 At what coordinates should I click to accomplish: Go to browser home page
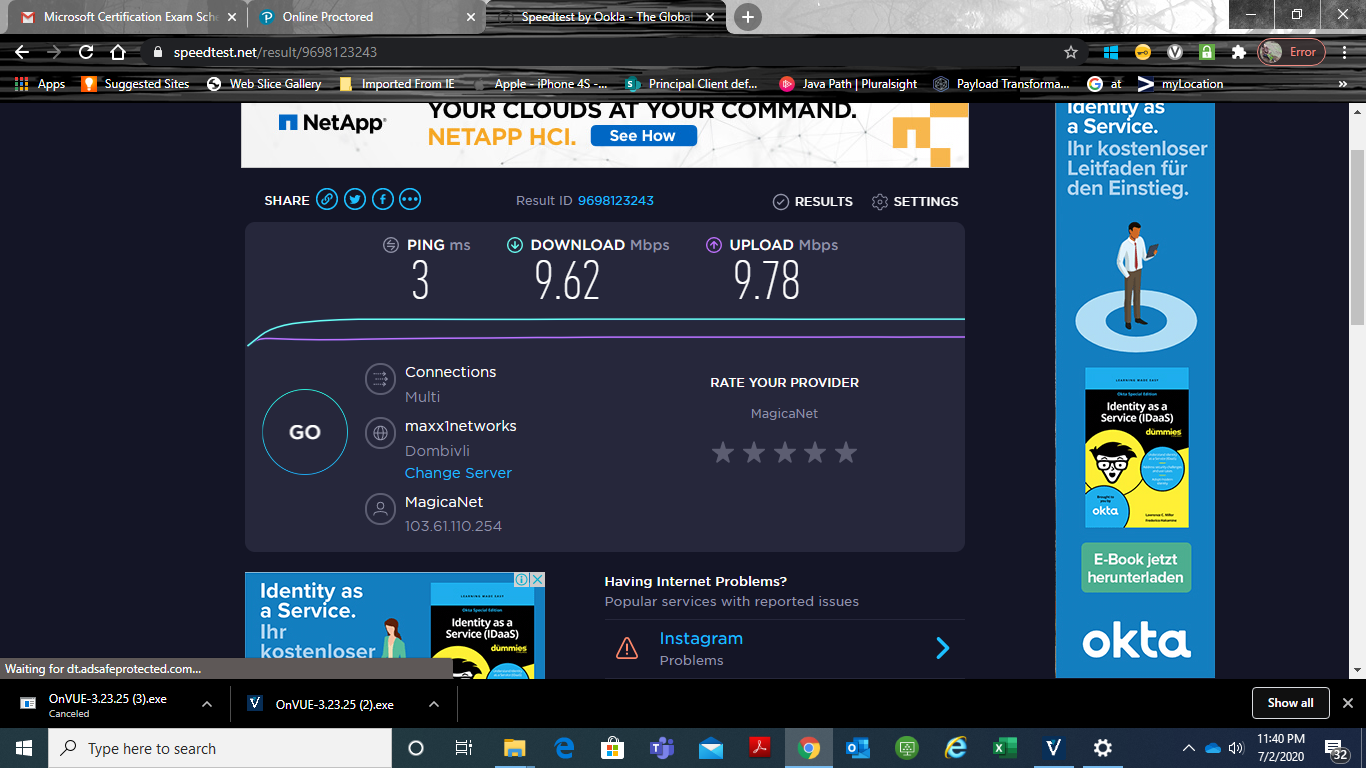point(118,52)
